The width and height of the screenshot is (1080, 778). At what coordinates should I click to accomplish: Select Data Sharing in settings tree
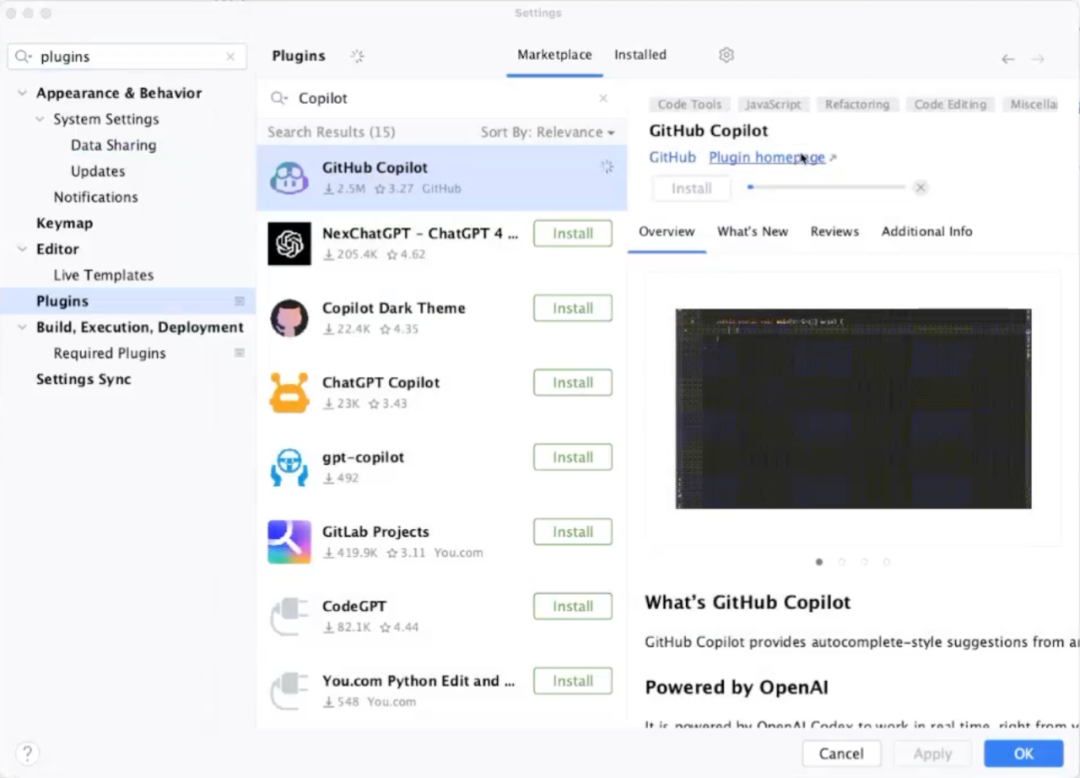[113, 145]
